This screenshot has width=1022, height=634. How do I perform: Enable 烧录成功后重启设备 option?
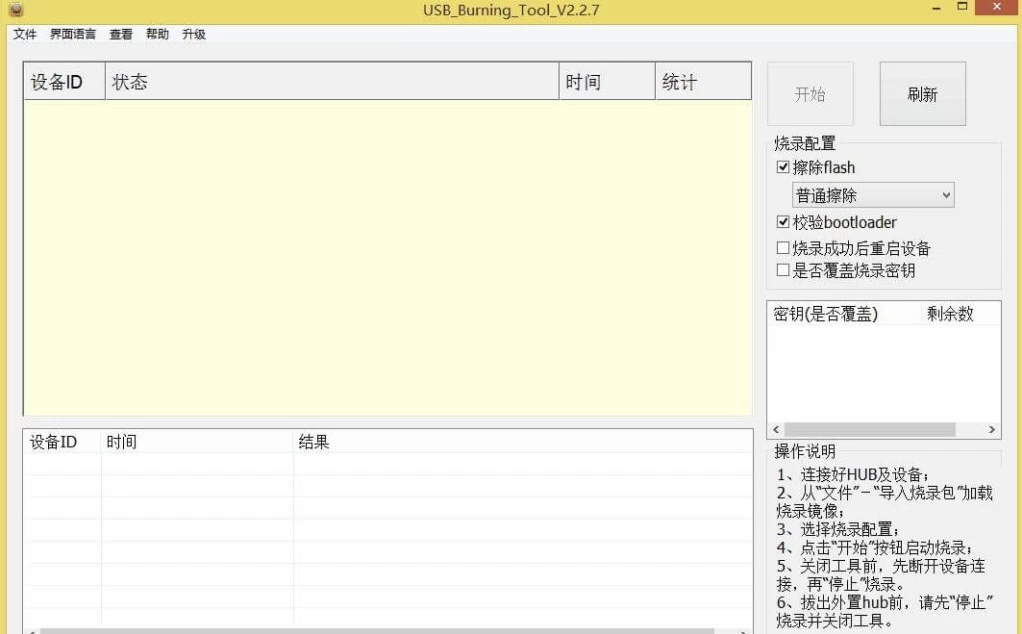tap(784, 248)
